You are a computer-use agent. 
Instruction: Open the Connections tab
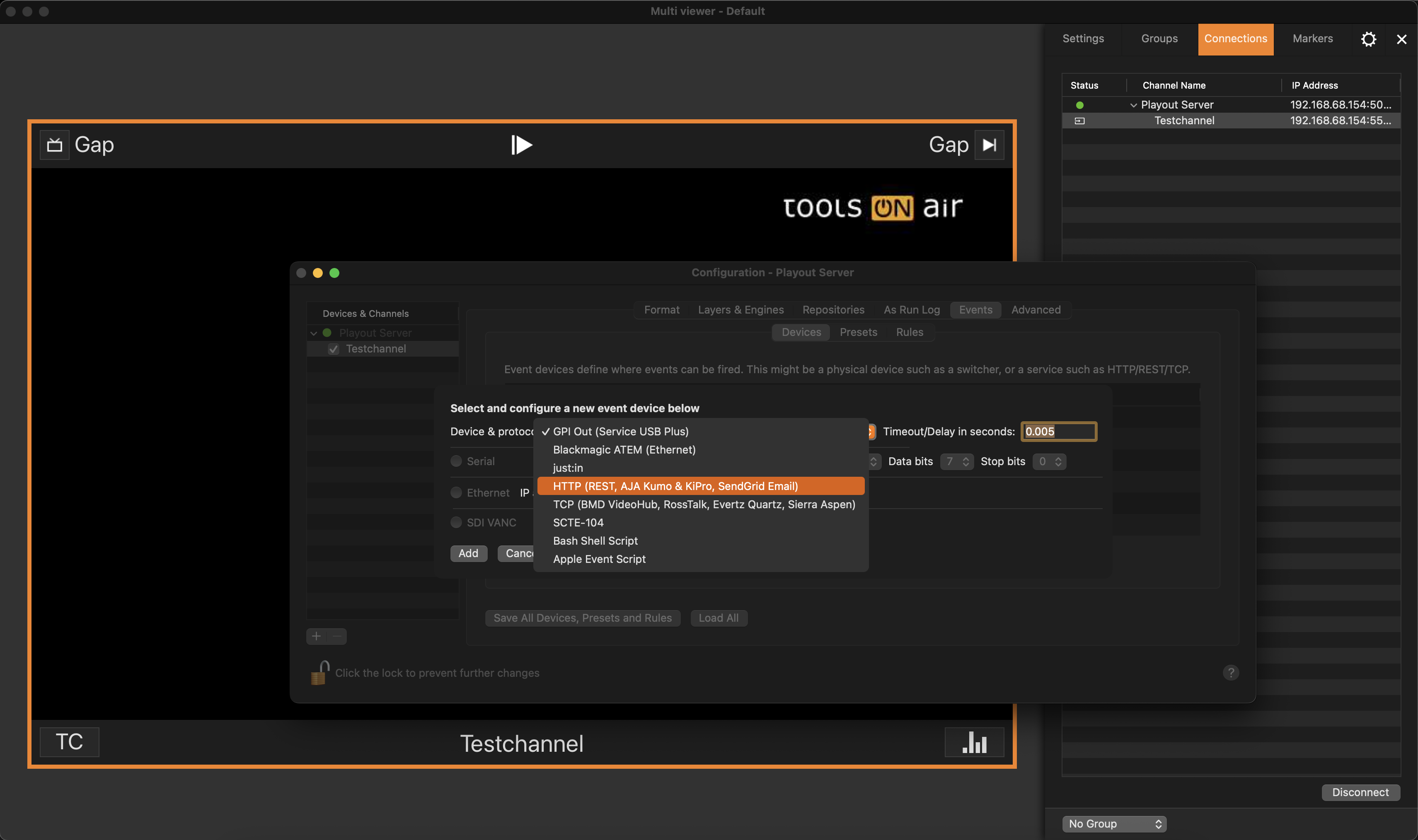point(1236,39)
